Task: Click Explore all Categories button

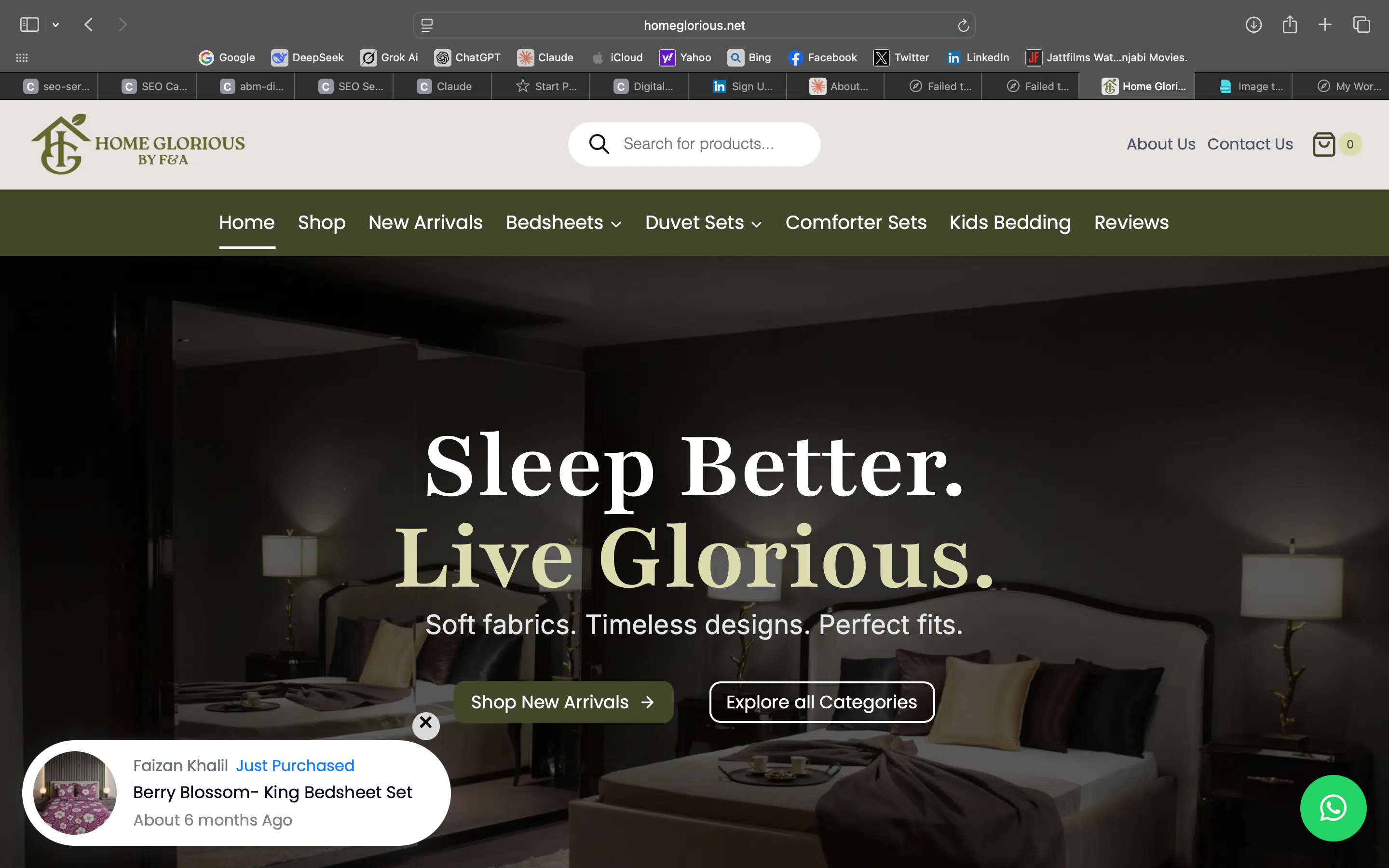Action: pyautogui.click(x=821, y=702)
